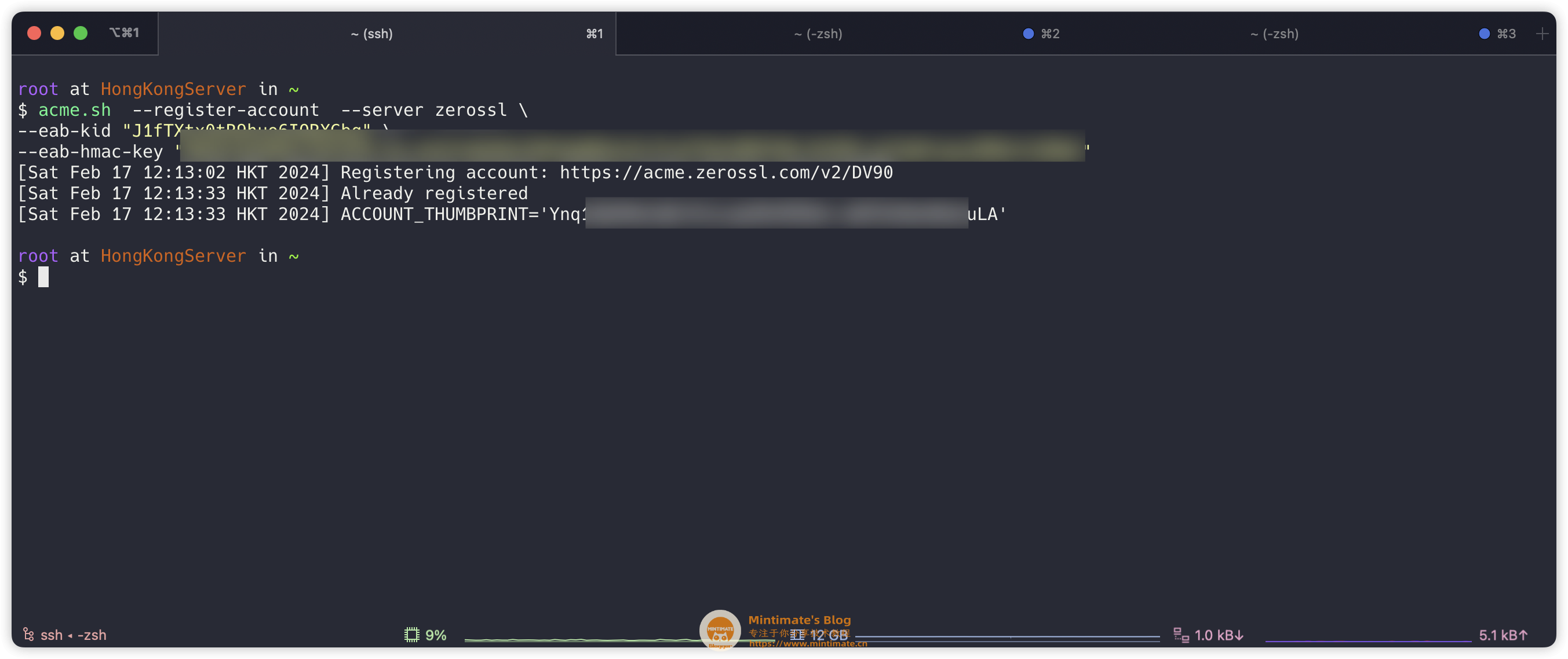The height and width of the screenshot is (659, 1568).
Task: Click the network icon in status bar
Action: (1181, 635)
